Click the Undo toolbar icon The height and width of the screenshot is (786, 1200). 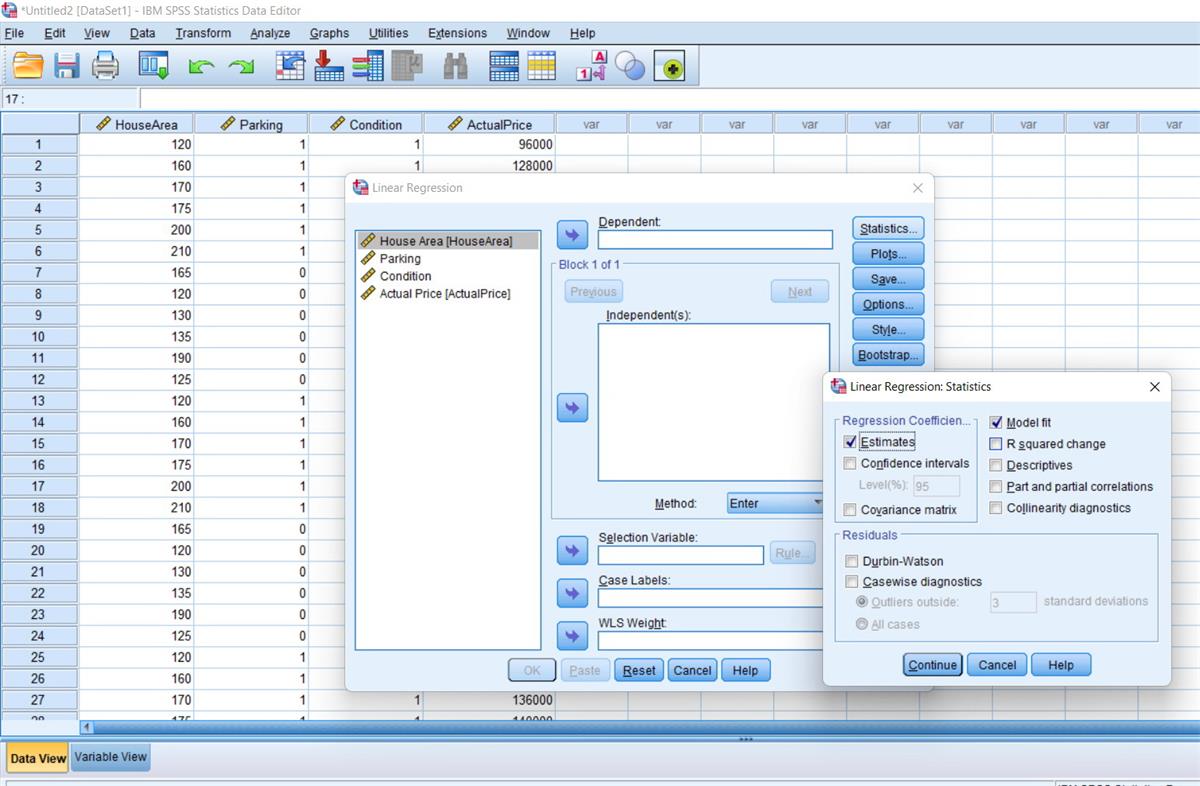[200, 65]
